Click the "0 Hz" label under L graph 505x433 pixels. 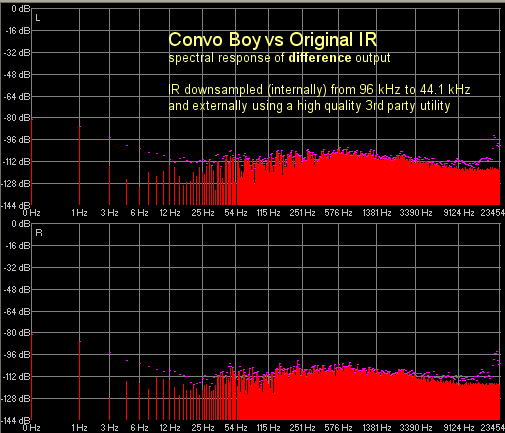pos(32,213)
